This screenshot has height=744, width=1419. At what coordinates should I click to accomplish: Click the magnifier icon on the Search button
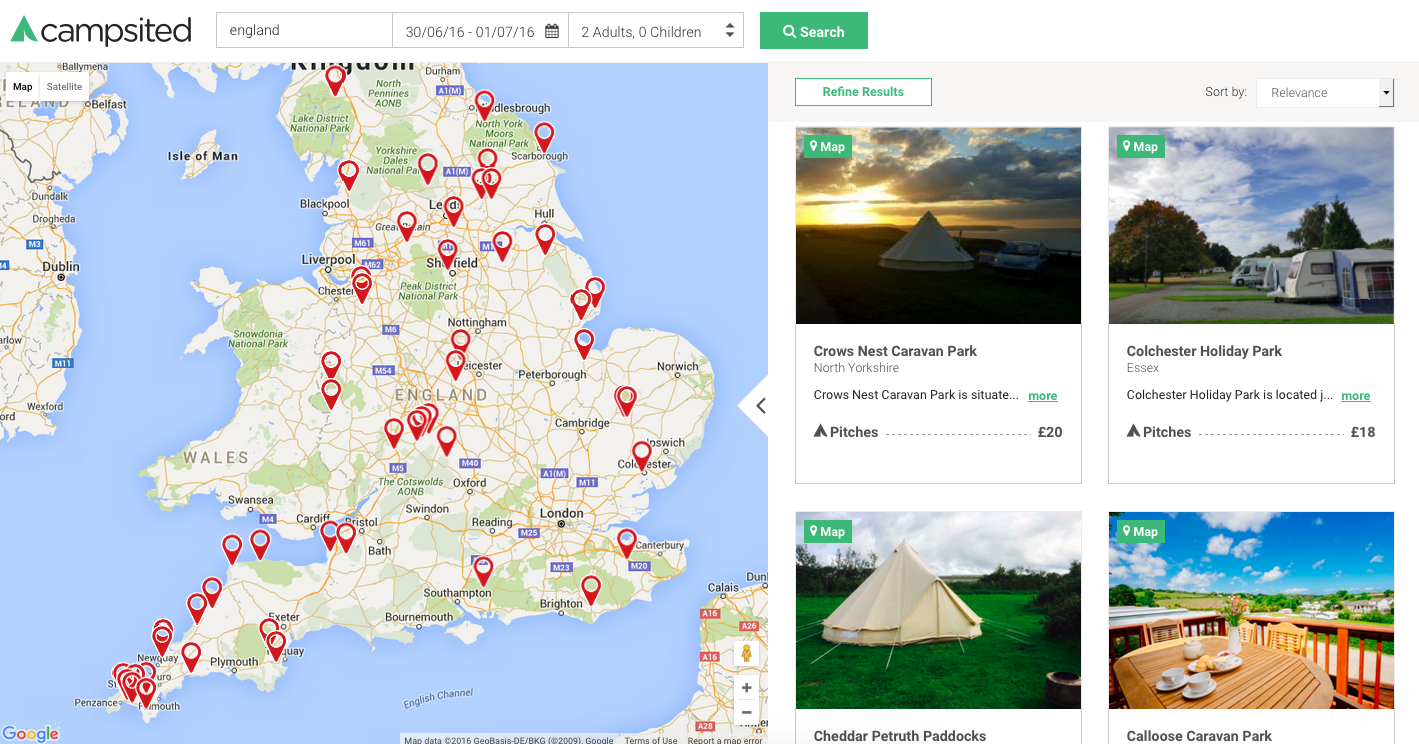click(x=791, y=31)
